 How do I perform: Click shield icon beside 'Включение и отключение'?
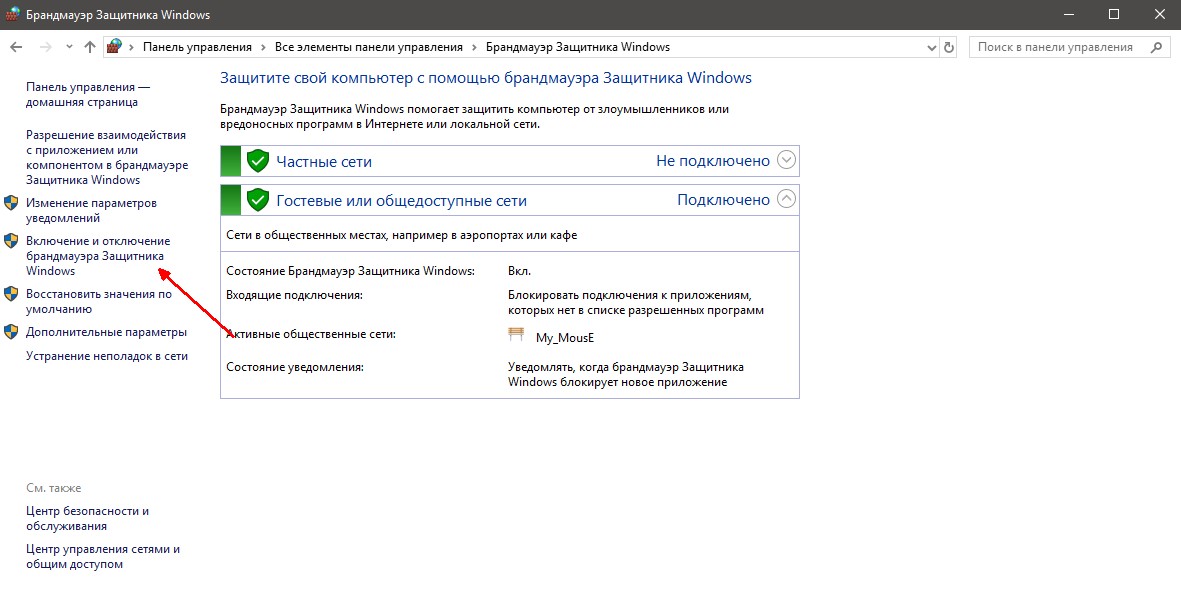11,241
